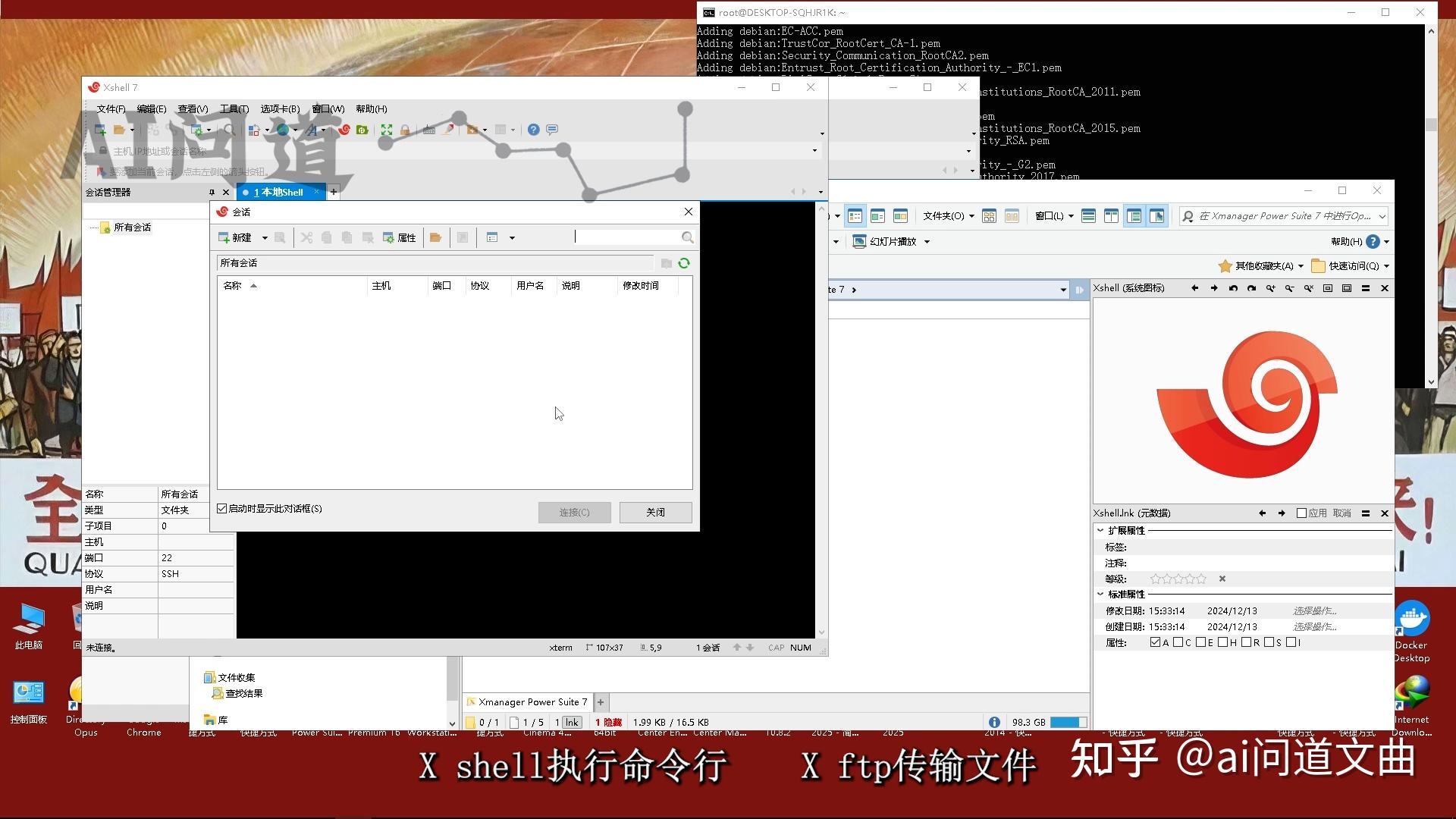This screenshot has height=819, width=1456.
Task: Click the 关闭 button in 会话 dialog
Action: tap(655, 513)
